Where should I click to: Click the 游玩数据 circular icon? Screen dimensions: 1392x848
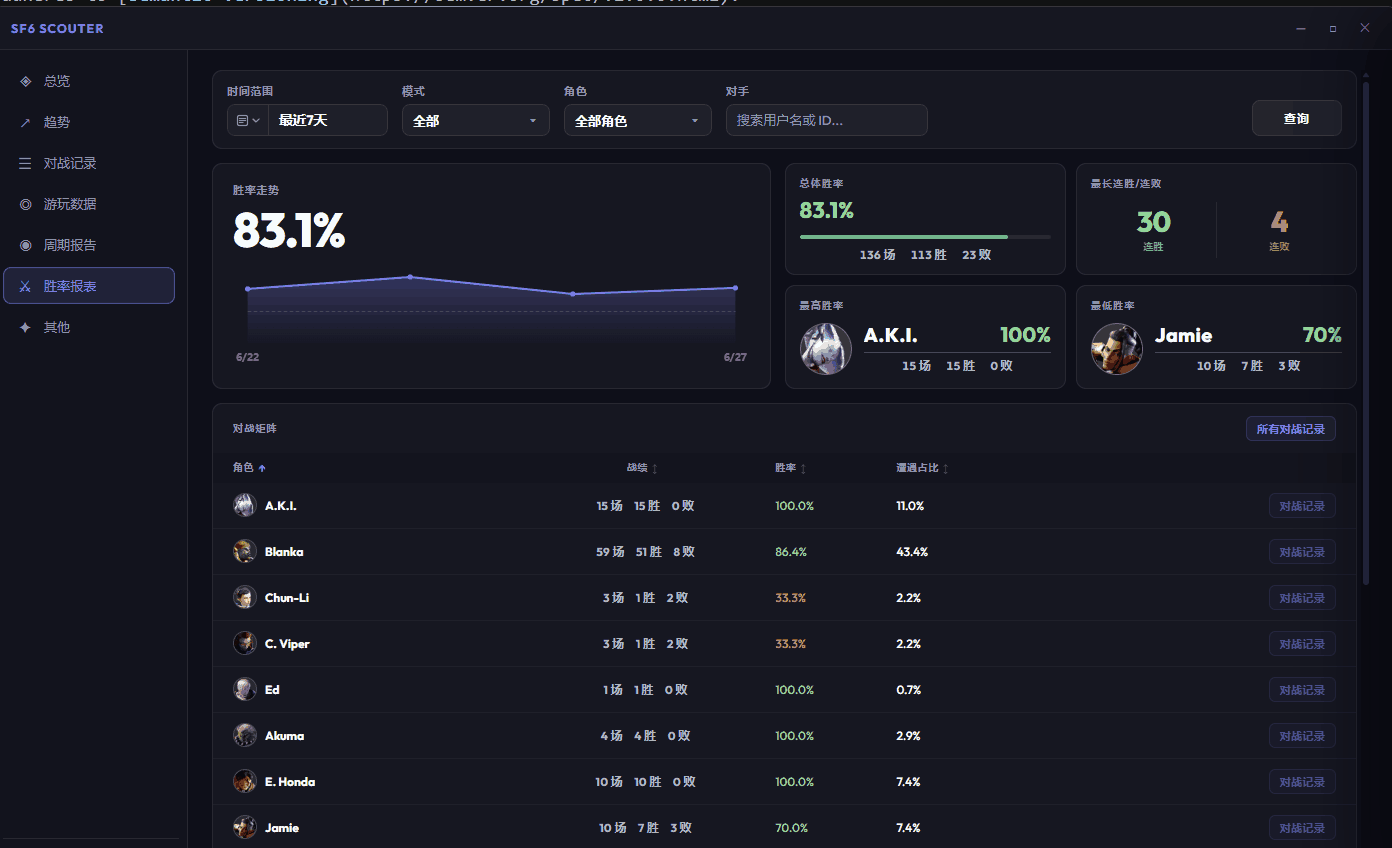click(x=26, y=204)
